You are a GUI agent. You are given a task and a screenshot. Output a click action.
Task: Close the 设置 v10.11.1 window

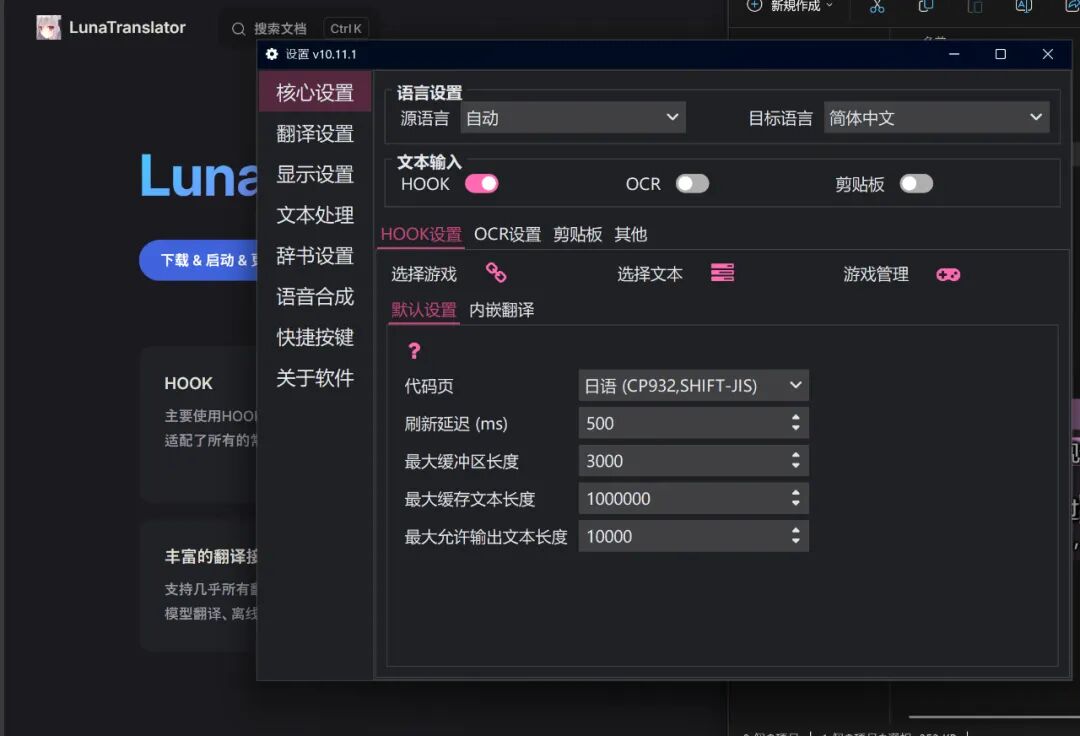pos(1048,54)
